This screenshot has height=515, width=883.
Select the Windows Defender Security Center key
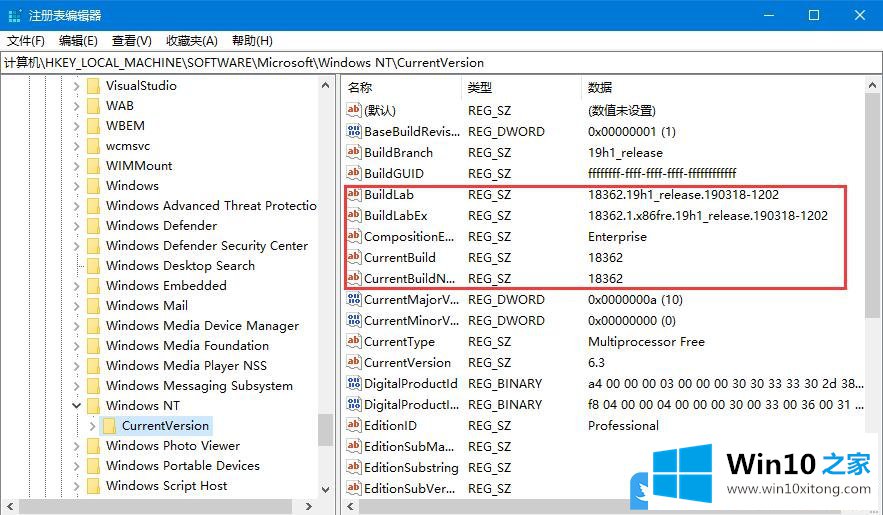pyautogui.click(x=207, y=245)
